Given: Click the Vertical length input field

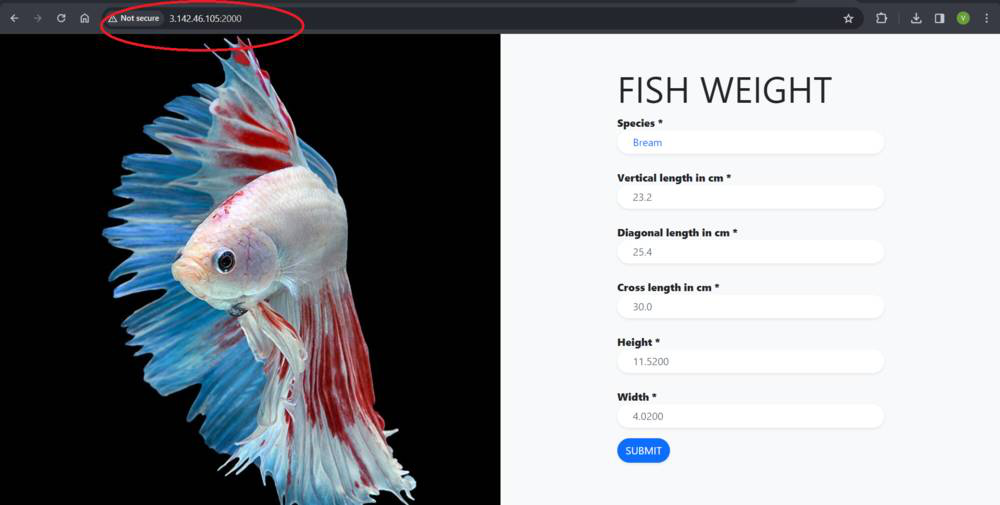Looking at the screenshot, I should [x=750, y=198].
